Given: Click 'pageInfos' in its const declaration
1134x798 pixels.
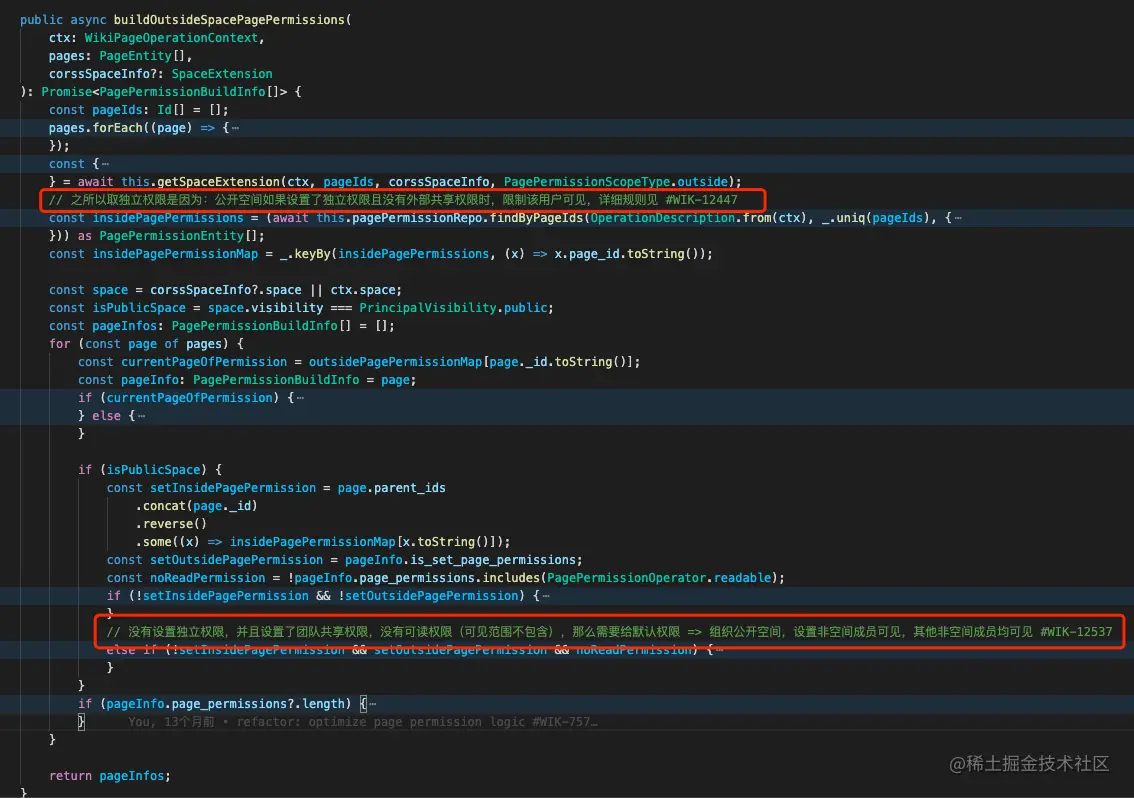Looking at the screenshot, I should pos(124,326).
